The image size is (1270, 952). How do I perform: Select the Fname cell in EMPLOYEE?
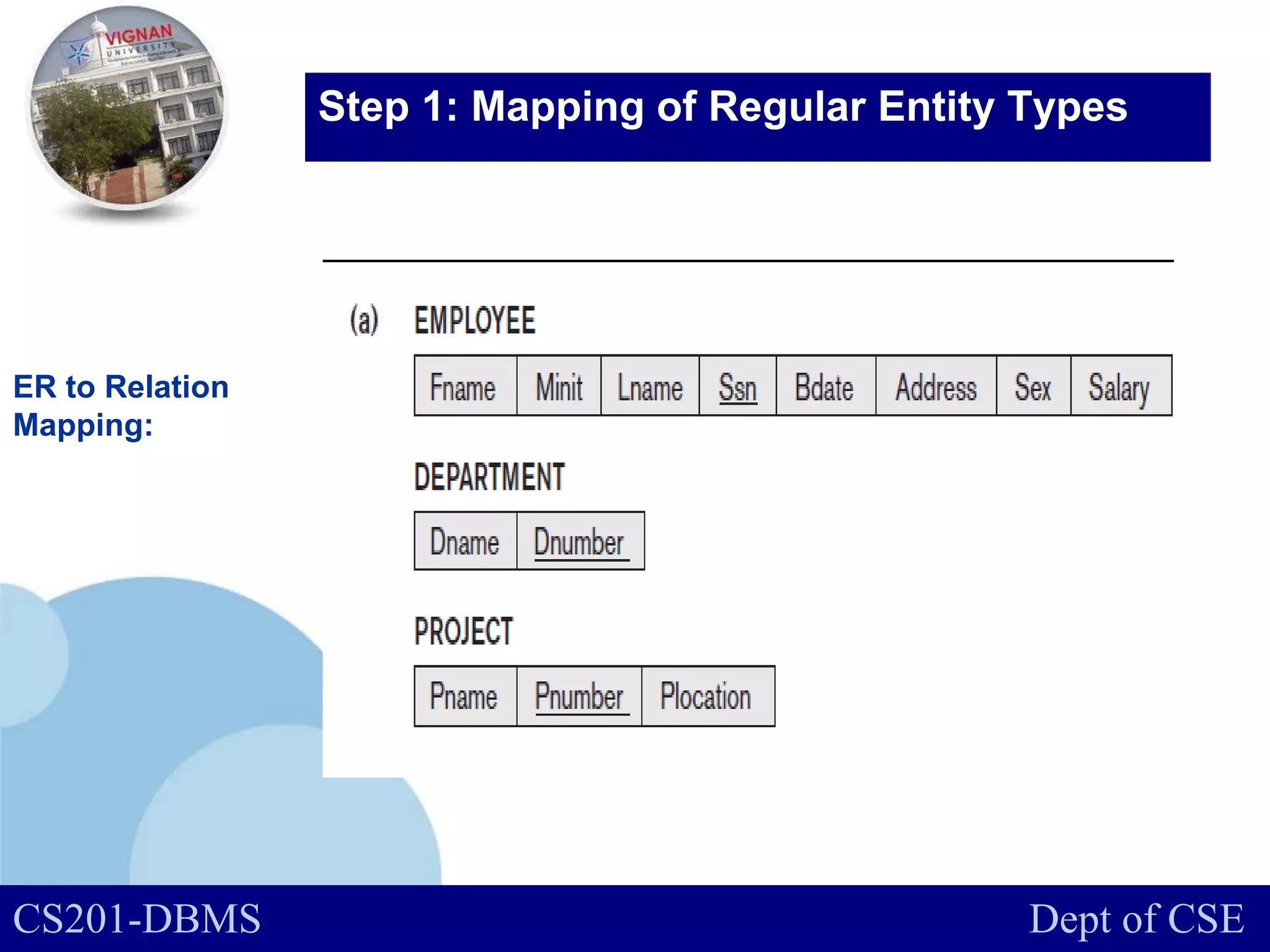[466, 386]
